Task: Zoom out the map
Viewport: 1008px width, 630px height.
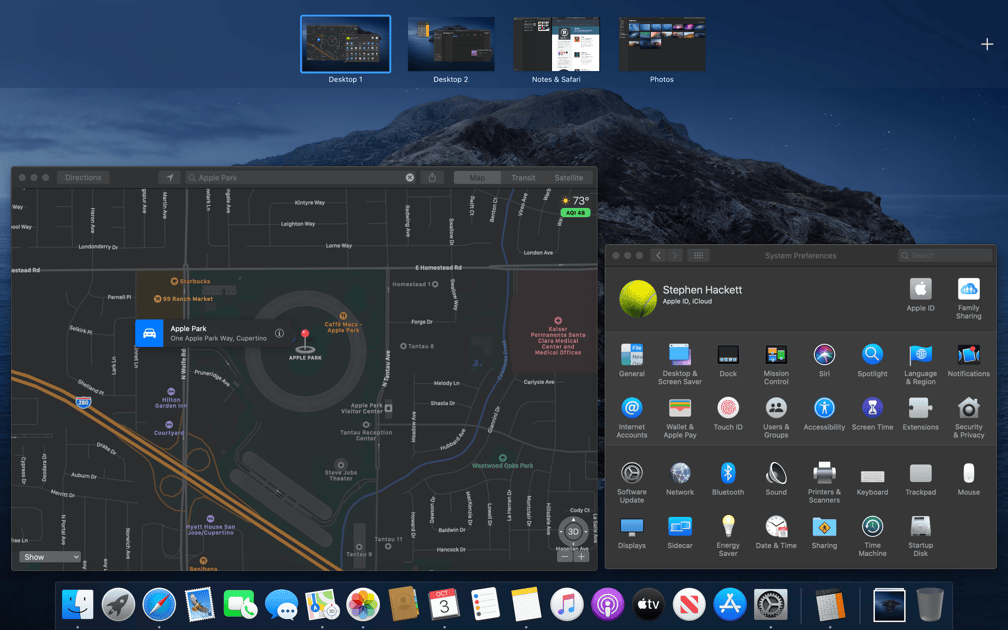Action: click(x=564, y=557)
